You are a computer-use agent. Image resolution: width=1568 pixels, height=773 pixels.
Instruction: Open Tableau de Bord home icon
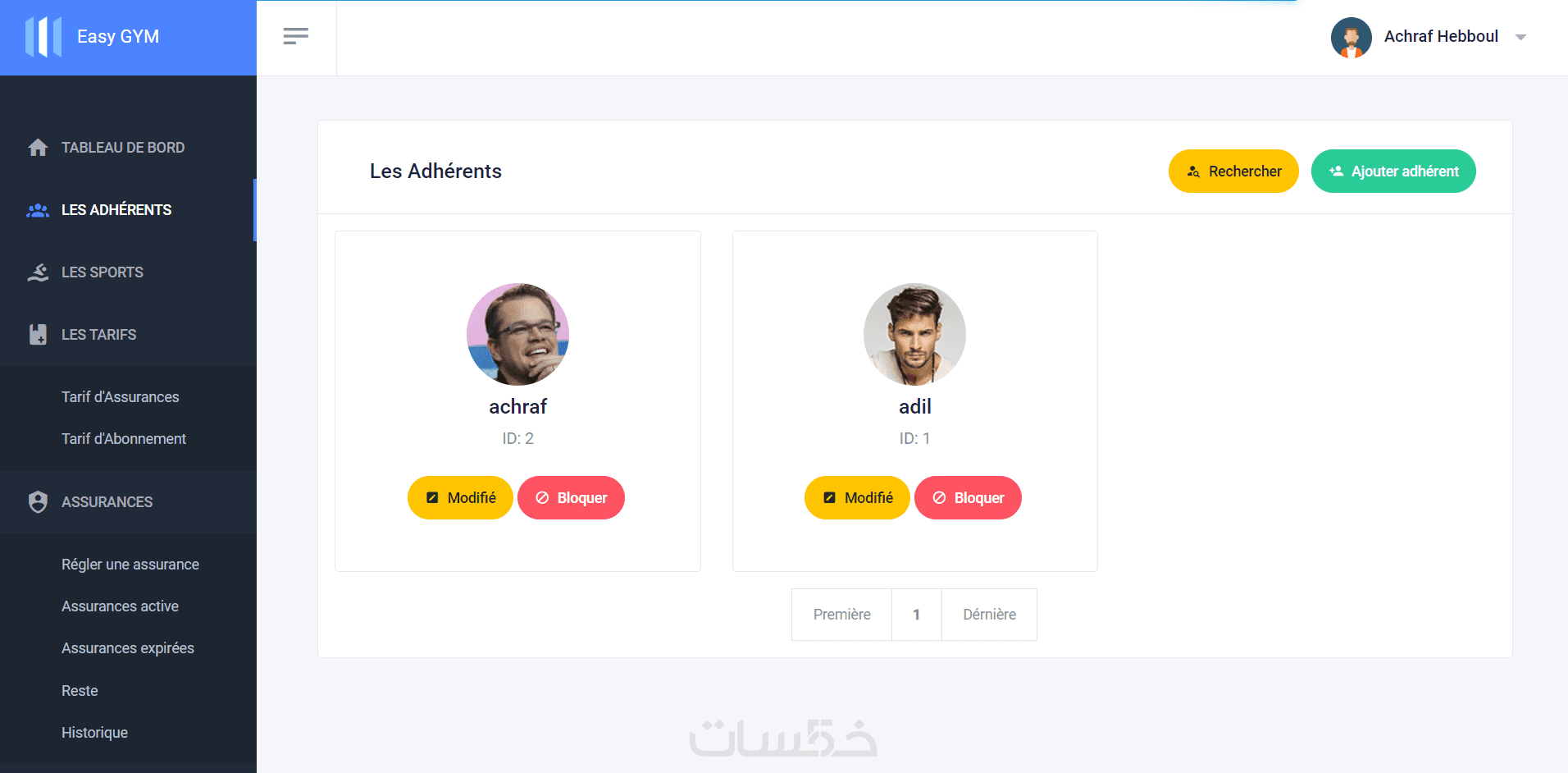pyautogui.click(x=38, y=148)
